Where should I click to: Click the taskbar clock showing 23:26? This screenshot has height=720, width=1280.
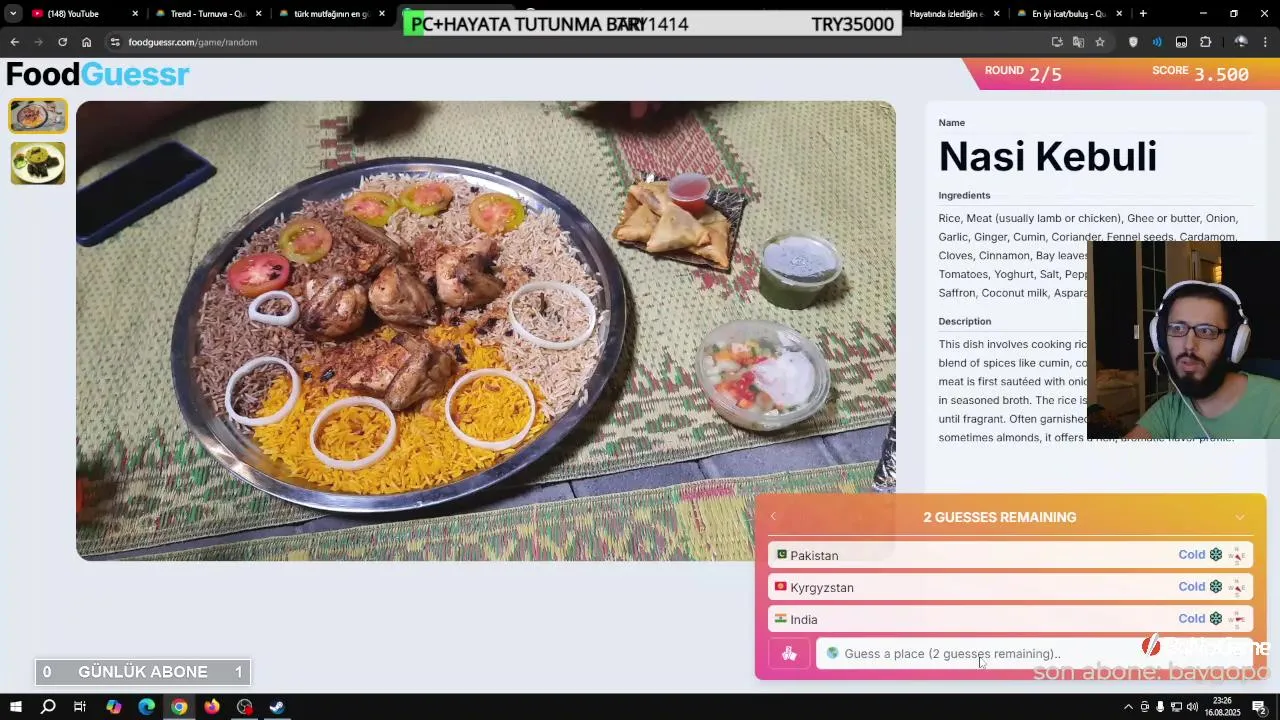(1222, 707)
